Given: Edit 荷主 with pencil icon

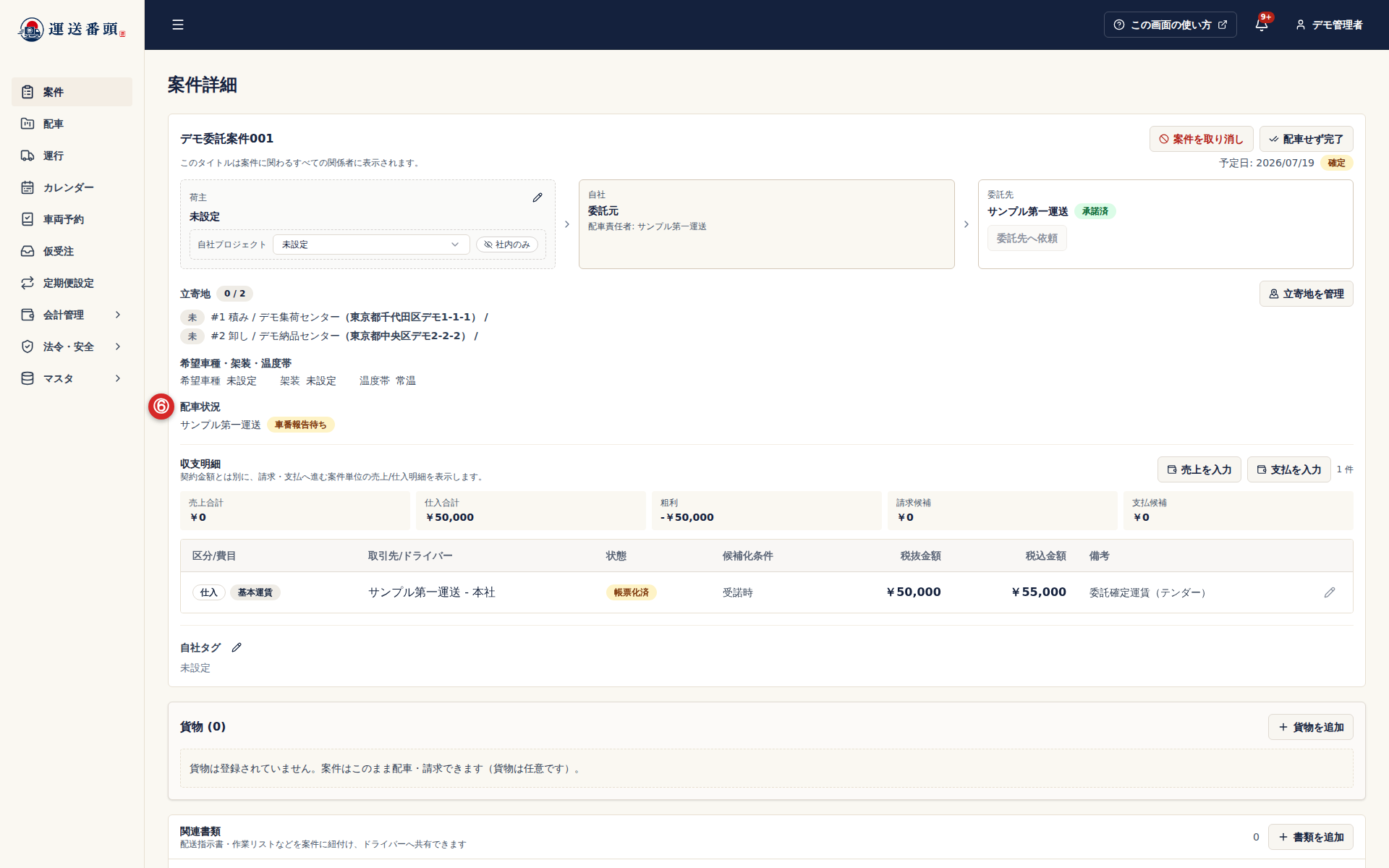Looking at the screenshot, I should [538, 197].
